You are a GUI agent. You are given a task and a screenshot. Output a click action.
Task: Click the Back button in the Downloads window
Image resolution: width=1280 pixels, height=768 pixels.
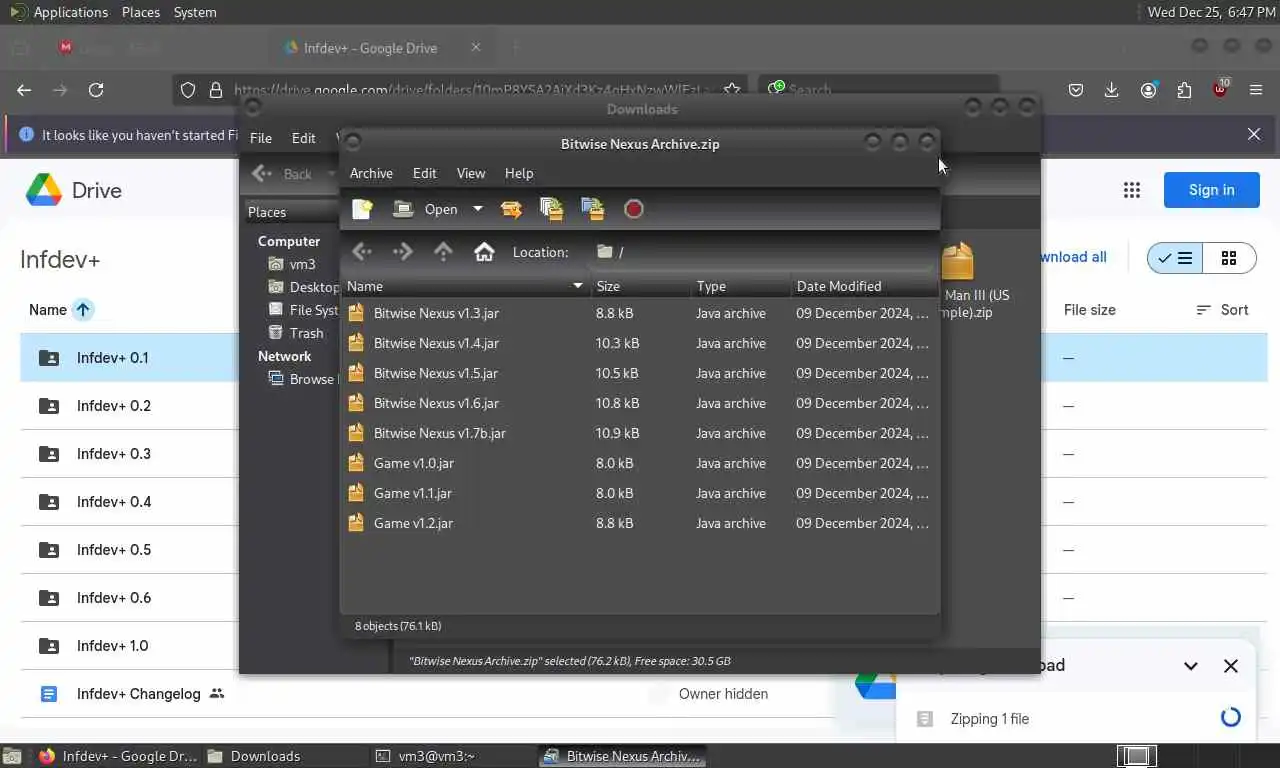tap(285, 173)
